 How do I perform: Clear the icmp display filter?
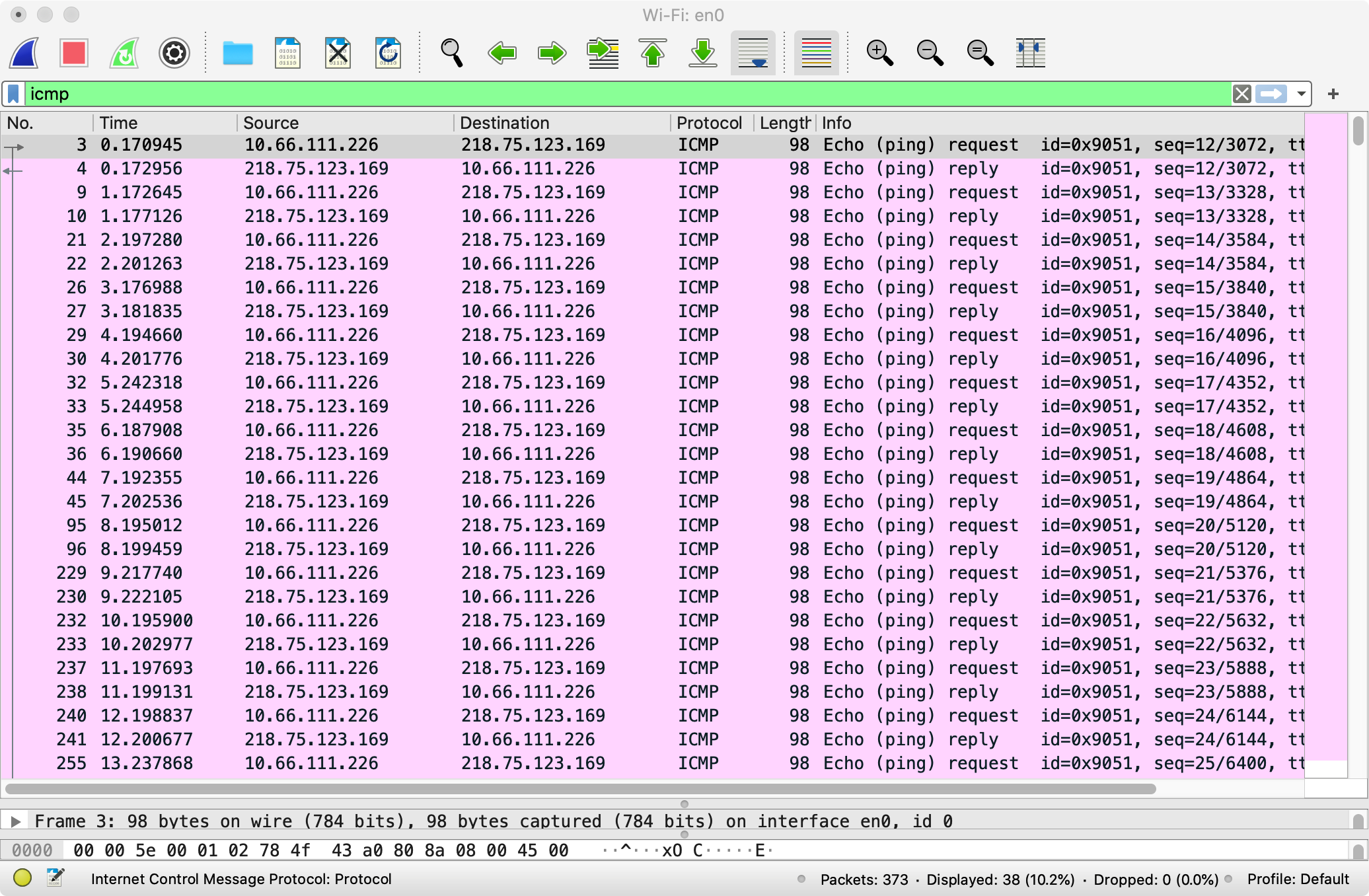click(1241, 94)
